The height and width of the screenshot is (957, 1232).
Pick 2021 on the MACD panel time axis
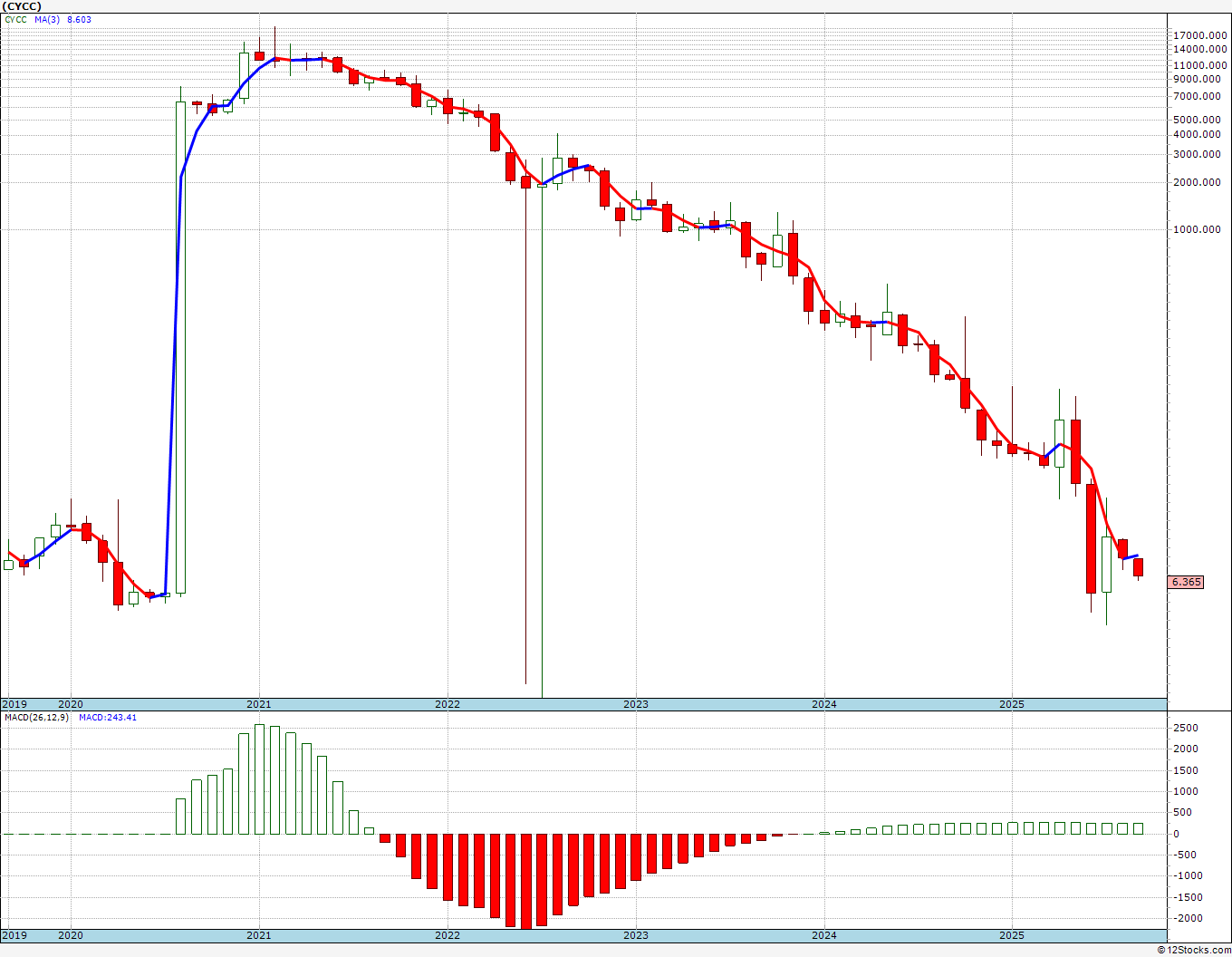(x=259, y=935)
